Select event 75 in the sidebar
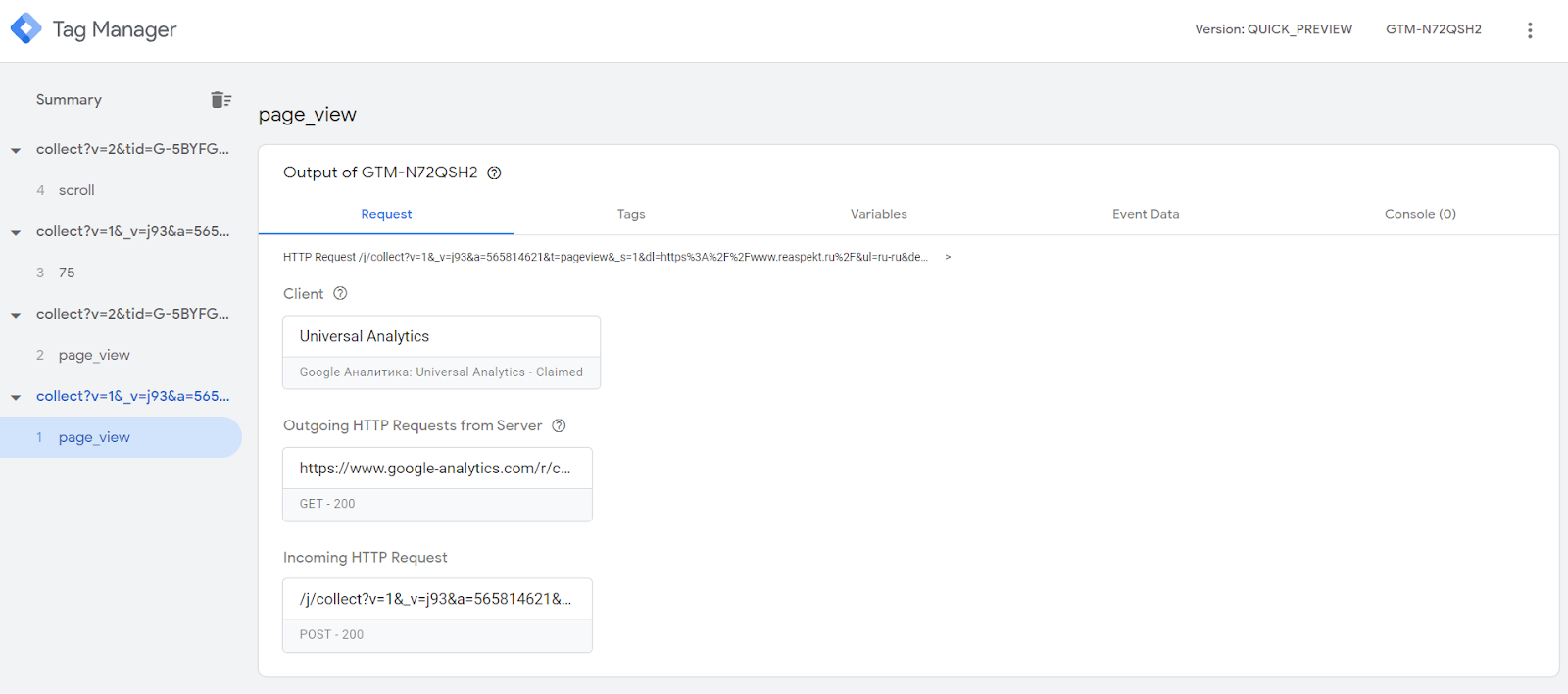1568x694 pixels. tap(67, 273)
